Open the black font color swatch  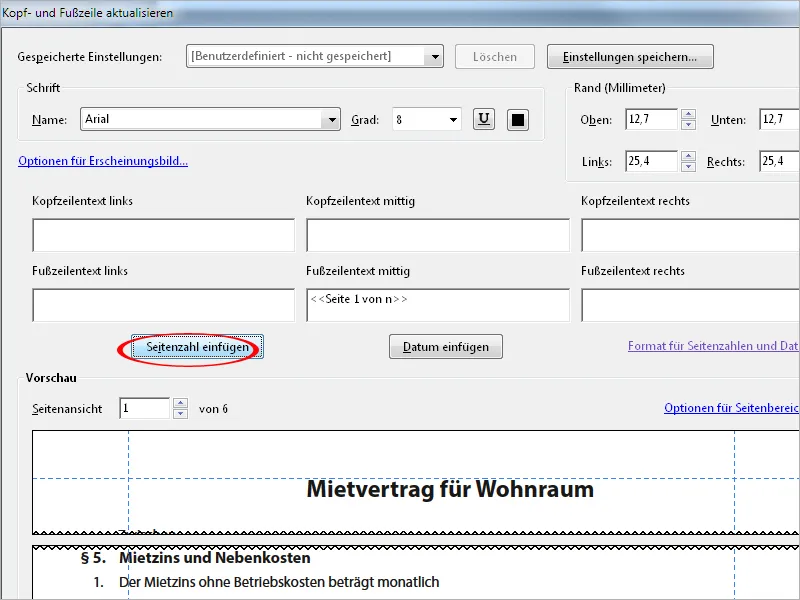[517, 119]
